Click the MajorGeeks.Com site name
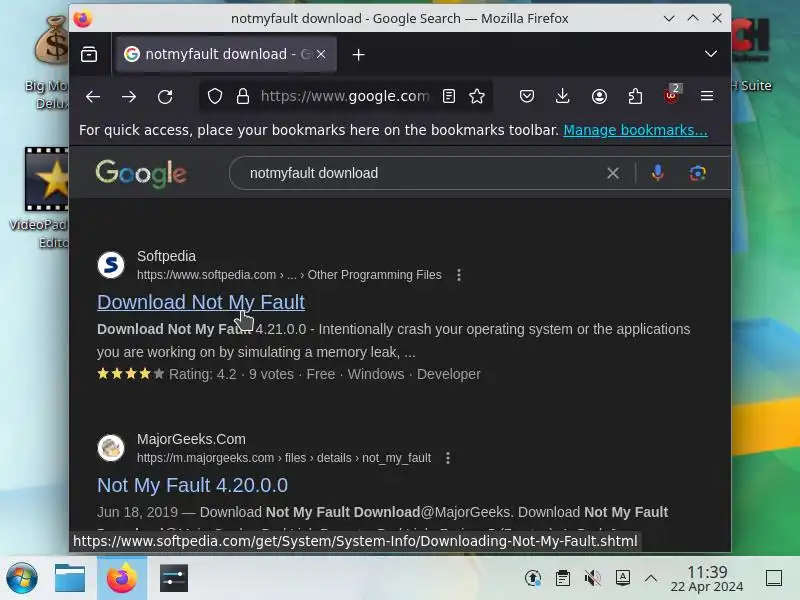Image resolution: width=800 pixels, height=600 pixels. pos(191,439)
